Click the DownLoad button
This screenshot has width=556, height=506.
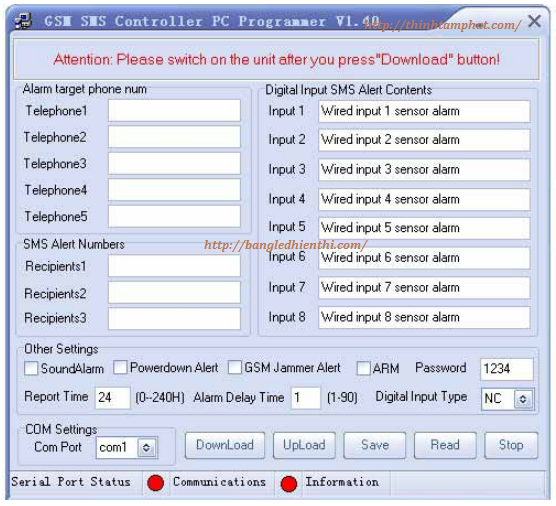click(225, 445)
